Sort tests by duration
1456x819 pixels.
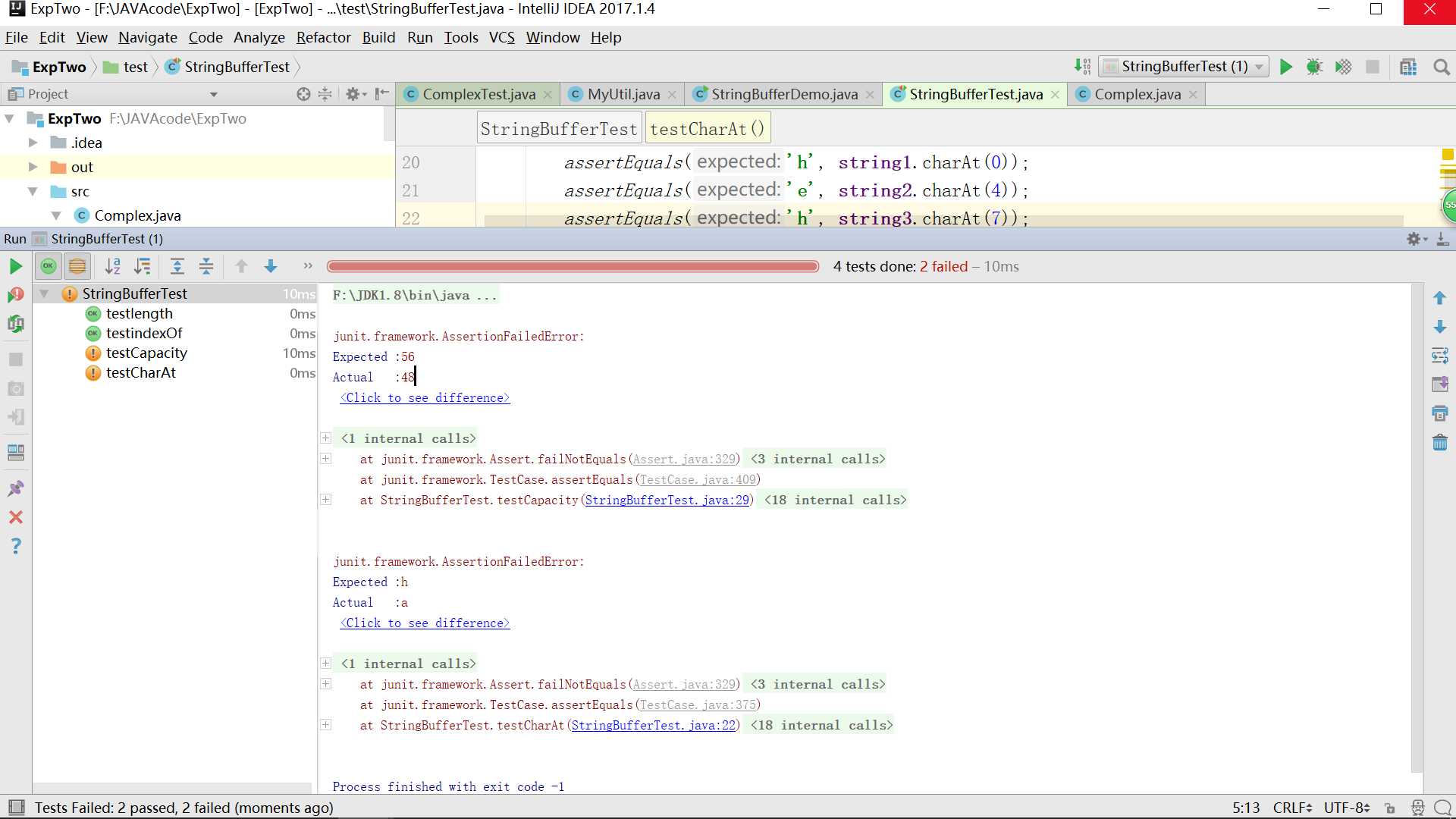142,266
